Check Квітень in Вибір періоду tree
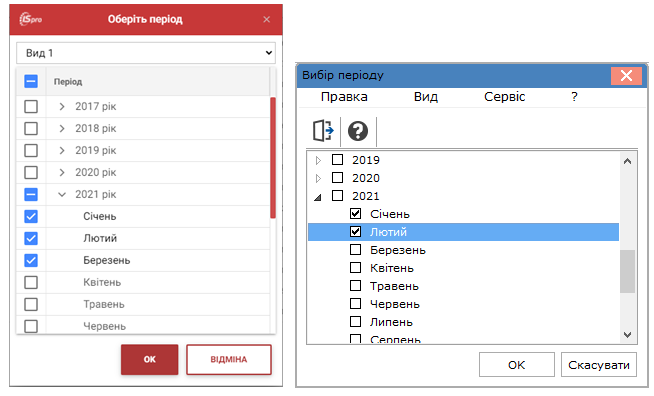Screen dimensions: 654x396 pyautogui.click(x=355, y=267)
